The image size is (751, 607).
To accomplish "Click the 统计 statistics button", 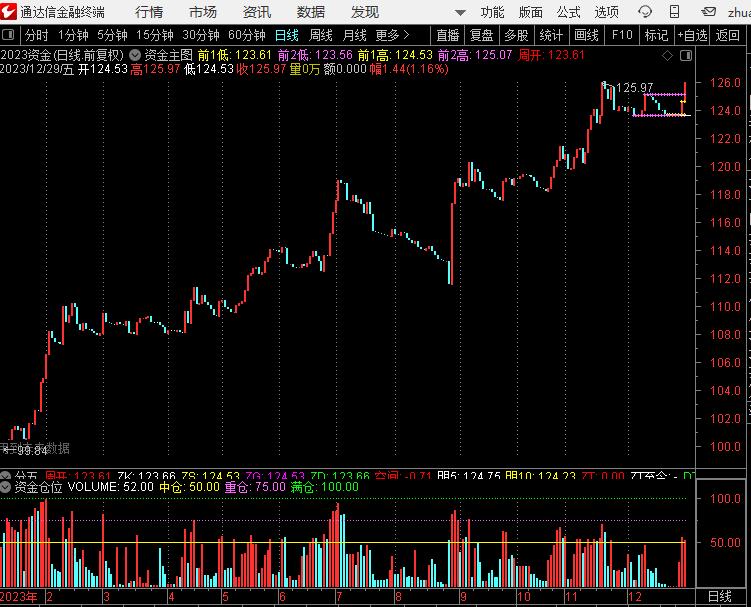I will click(551, 35).
